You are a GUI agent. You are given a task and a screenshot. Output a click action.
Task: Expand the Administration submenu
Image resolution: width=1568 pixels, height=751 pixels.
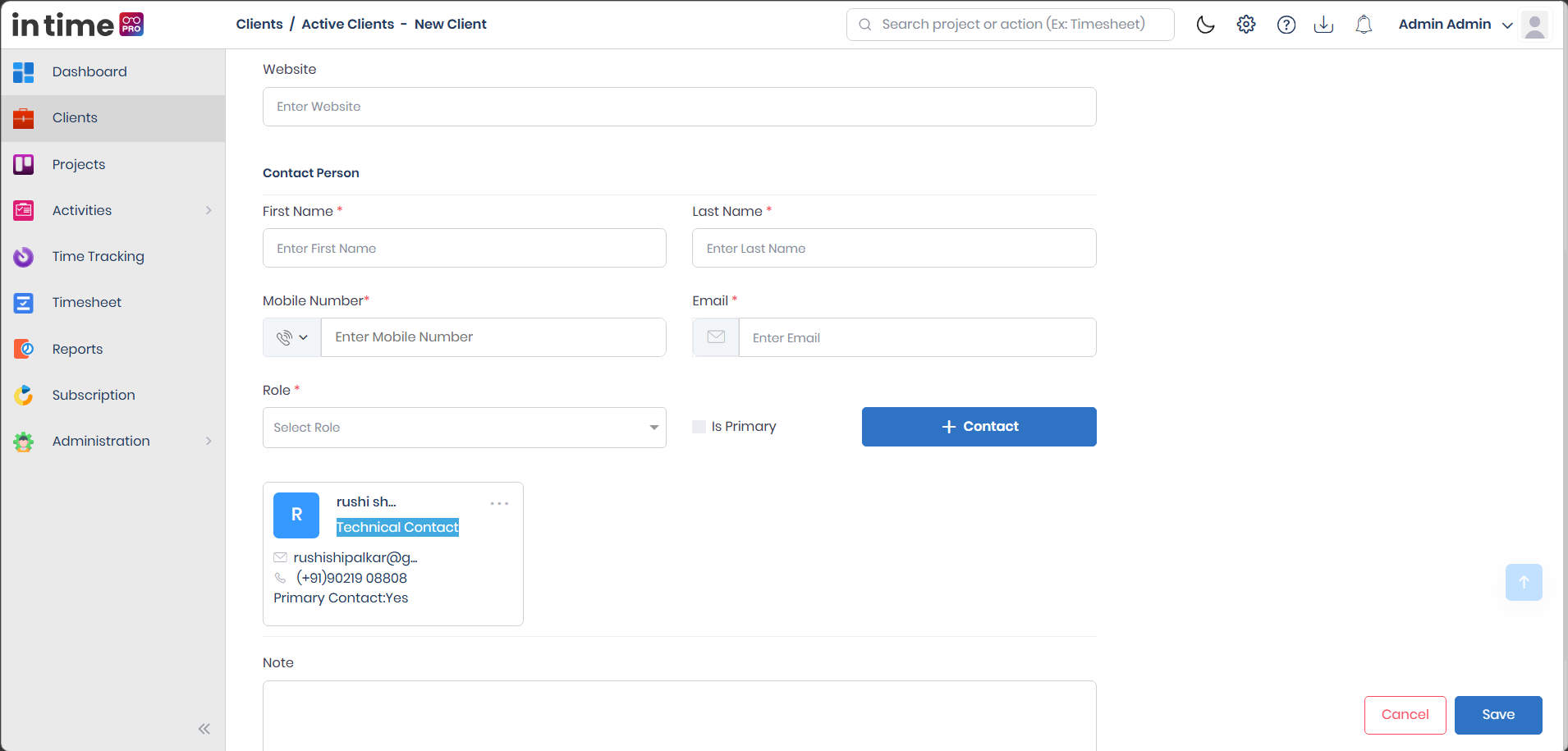point(209,441)
